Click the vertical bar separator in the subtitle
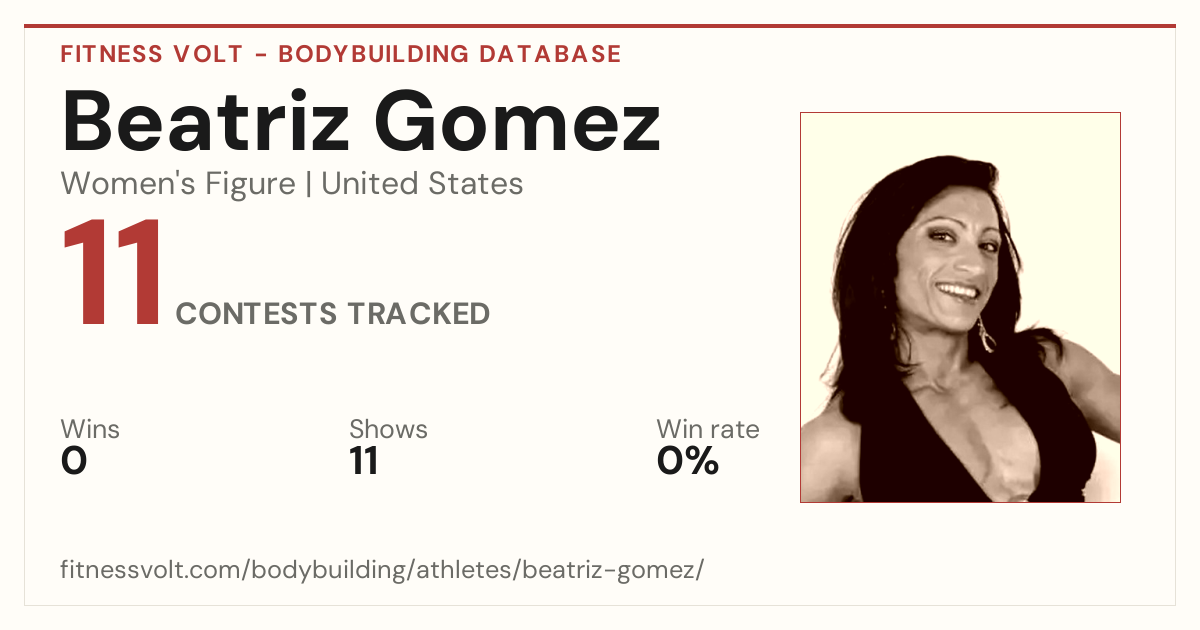Viewport: 1200px width, 630px height. 308,185
